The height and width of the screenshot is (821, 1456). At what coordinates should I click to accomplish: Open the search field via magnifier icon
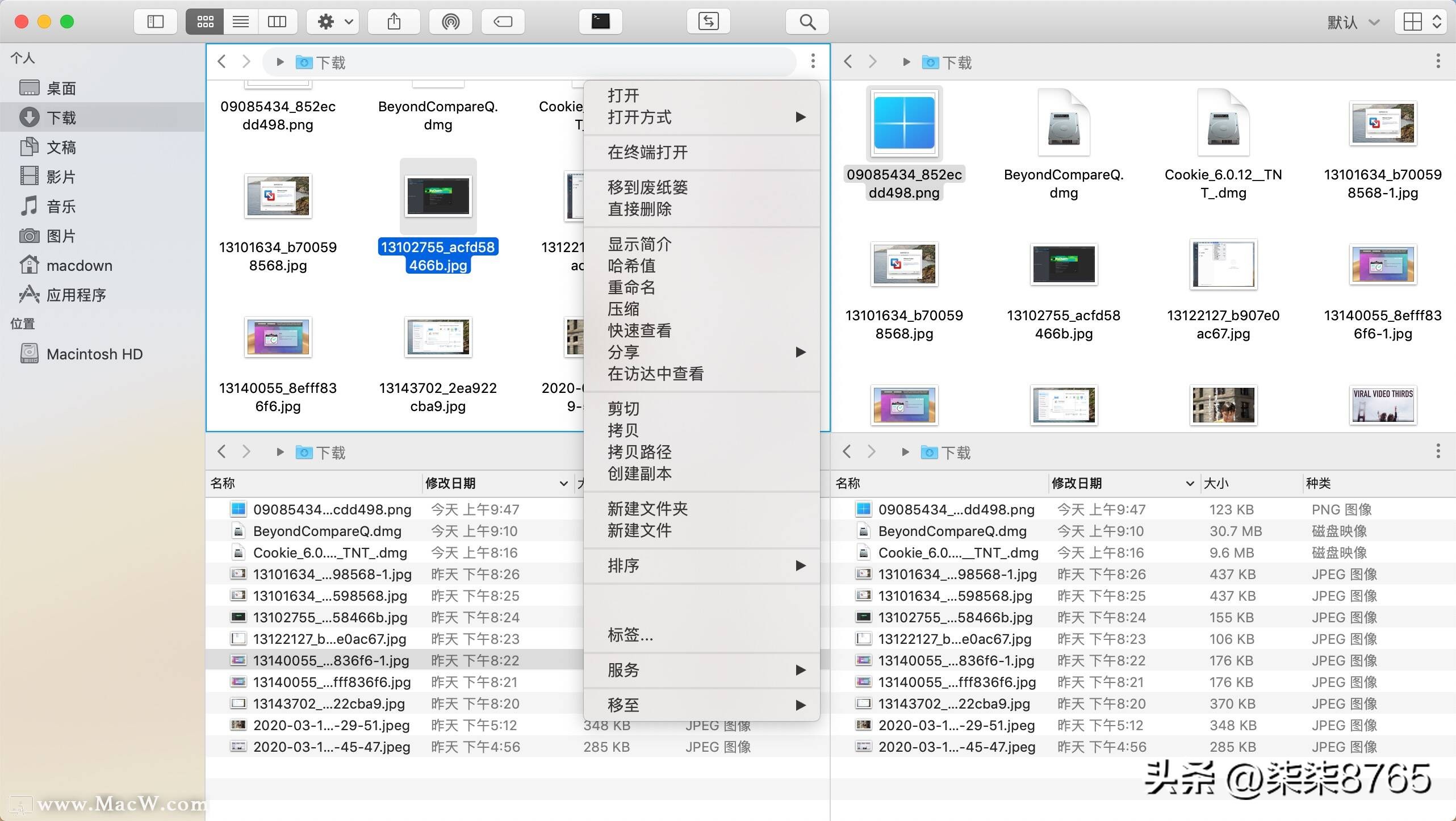806,22
